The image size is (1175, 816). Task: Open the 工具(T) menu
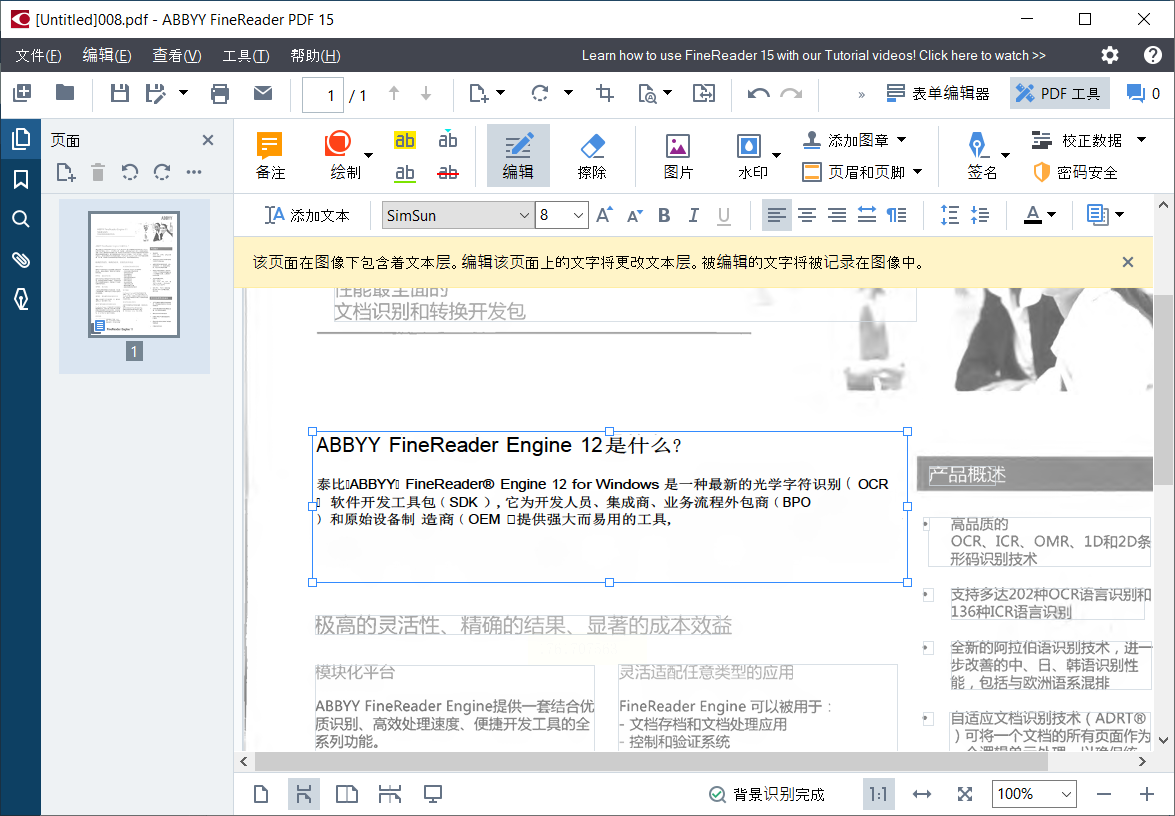coord(245,56)
